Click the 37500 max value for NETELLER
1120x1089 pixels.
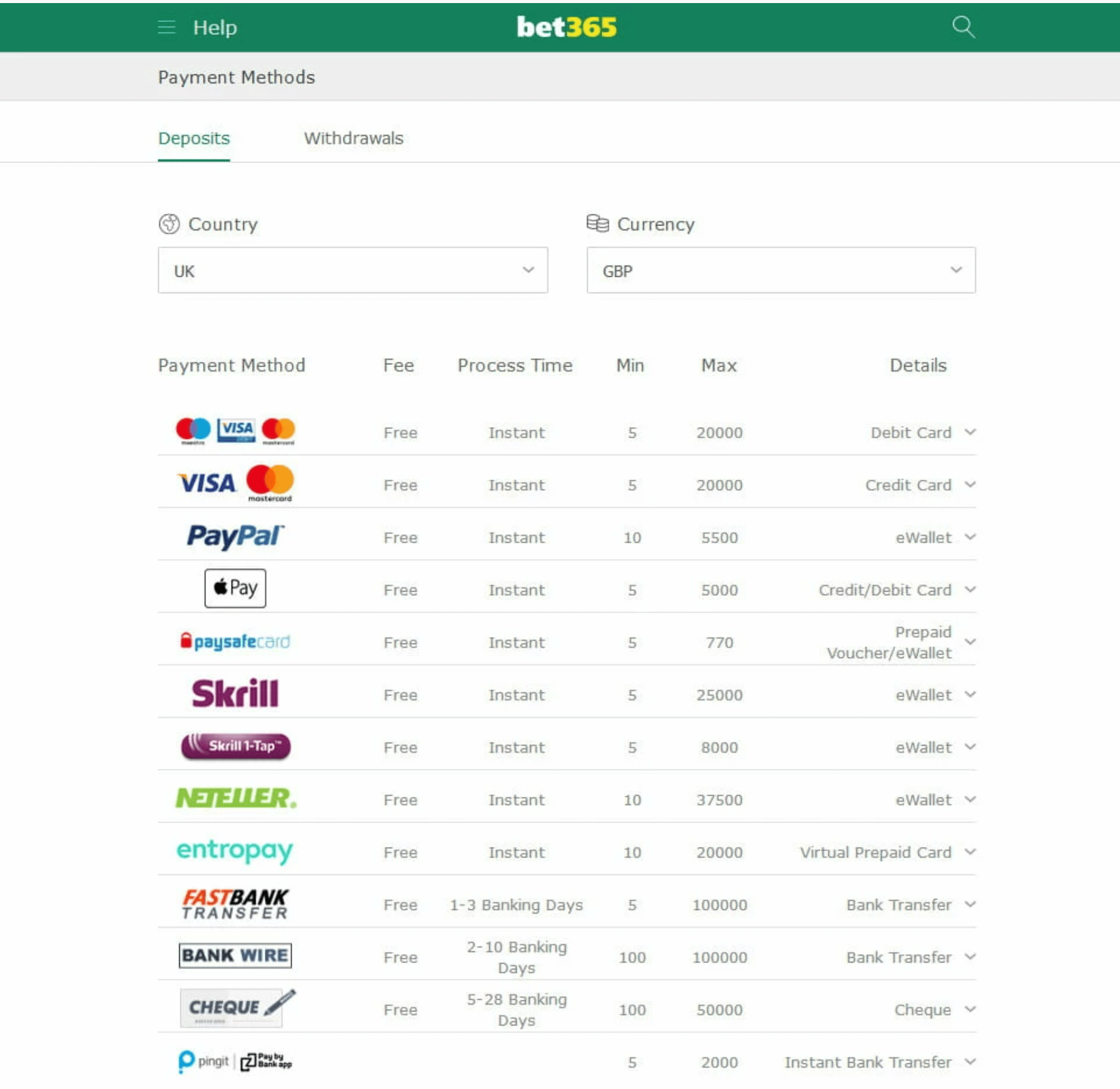coord(720,800)
